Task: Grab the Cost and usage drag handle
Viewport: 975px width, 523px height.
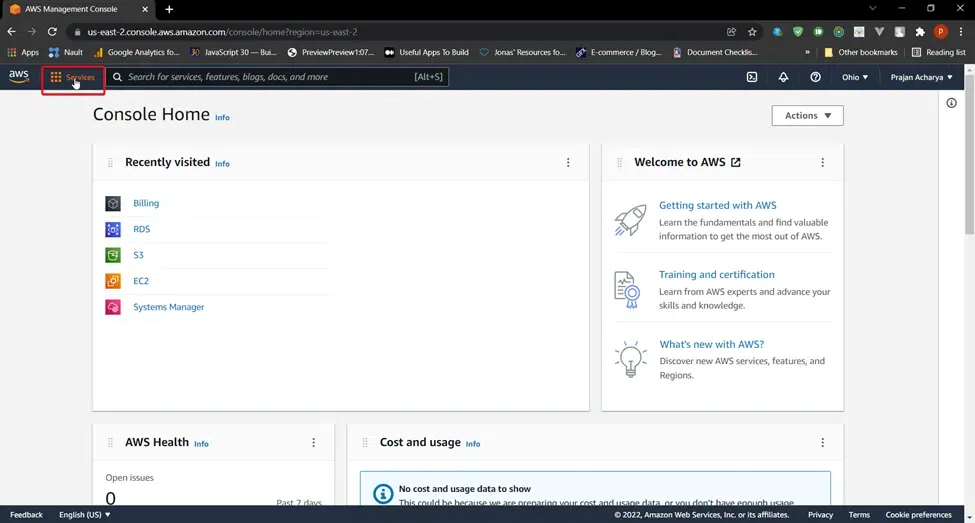Action: tap(365, 442)
